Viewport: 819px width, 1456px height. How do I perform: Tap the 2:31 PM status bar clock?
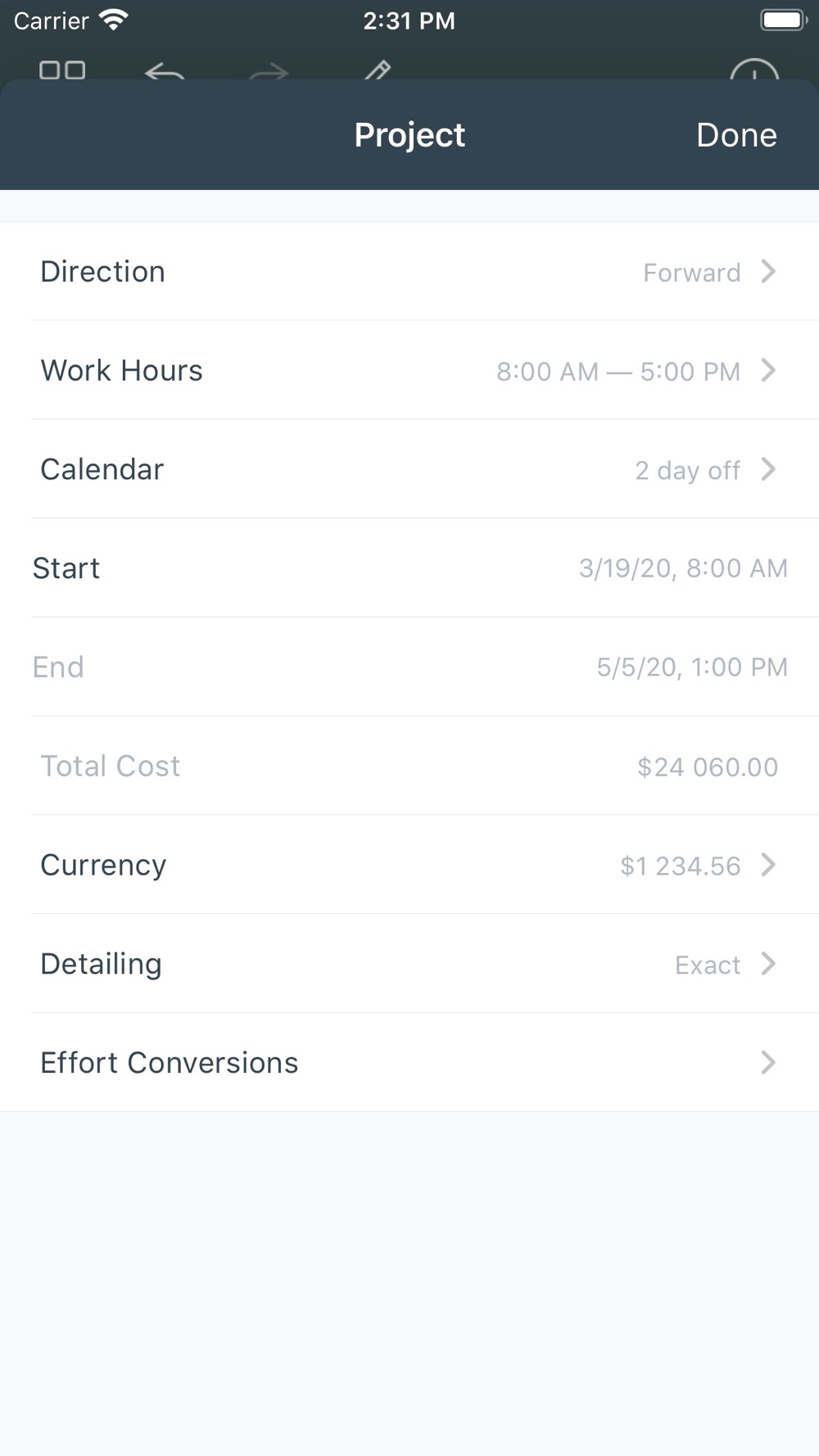tap(409, 20)
